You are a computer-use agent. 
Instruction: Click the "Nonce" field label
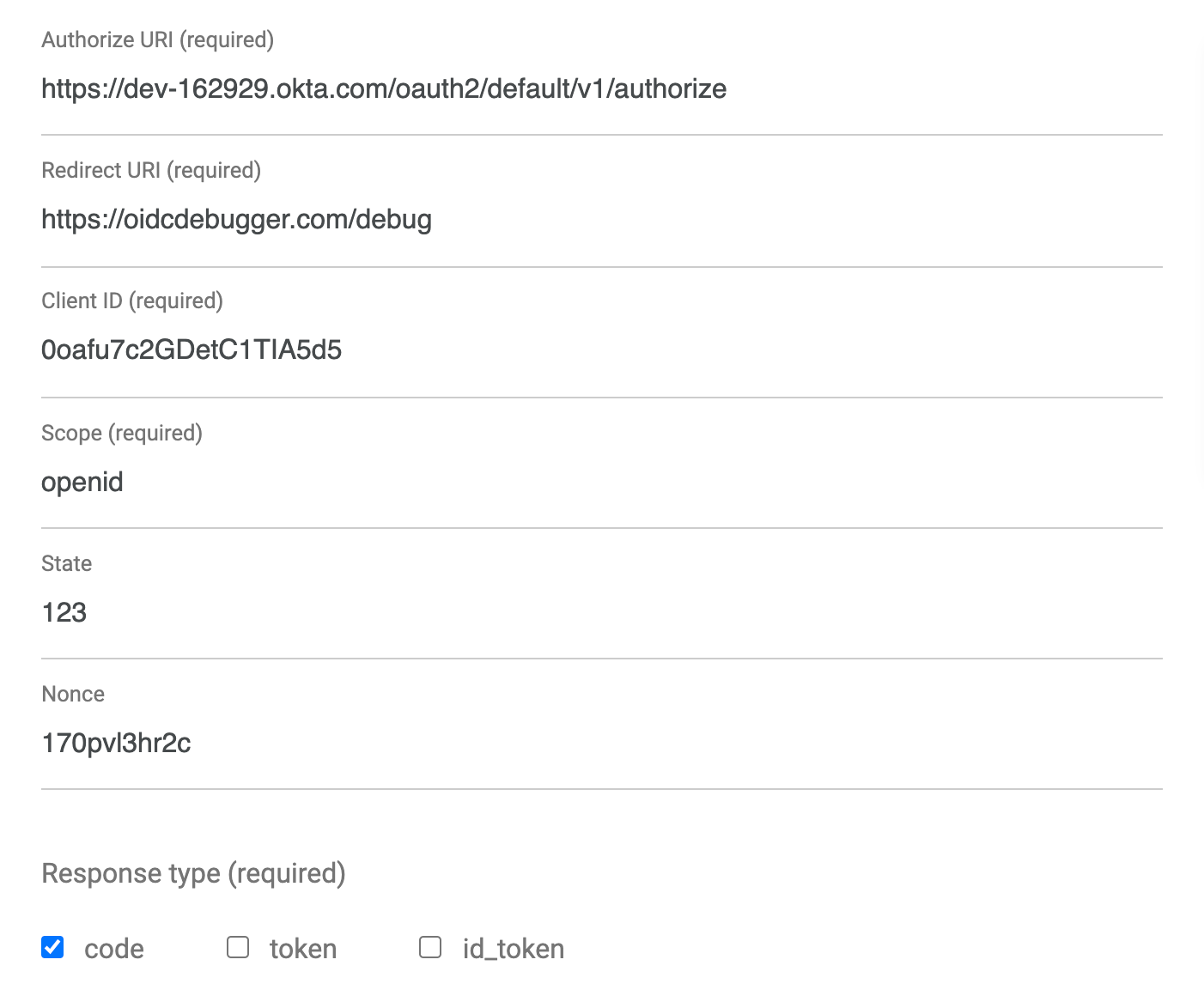click(73, 695)
